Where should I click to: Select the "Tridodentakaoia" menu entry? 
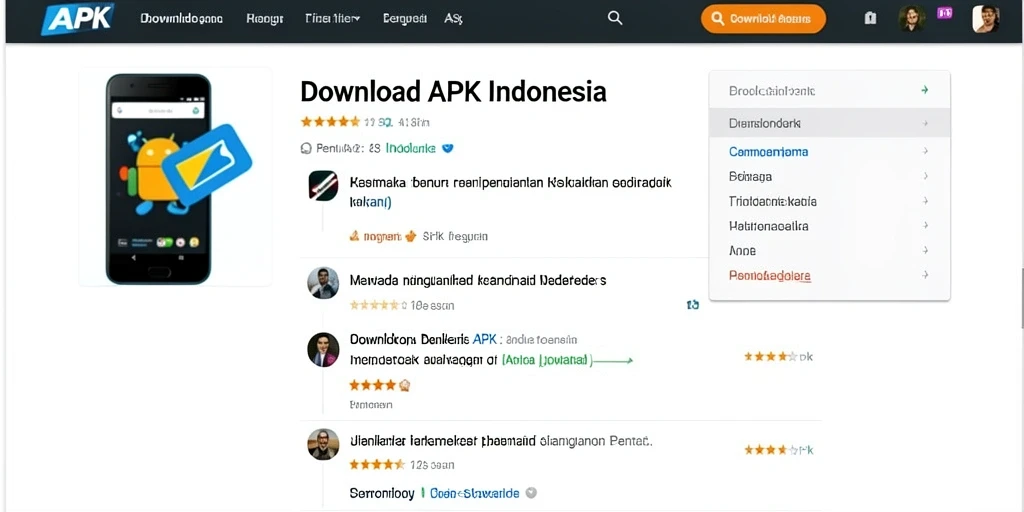point(773,201)
